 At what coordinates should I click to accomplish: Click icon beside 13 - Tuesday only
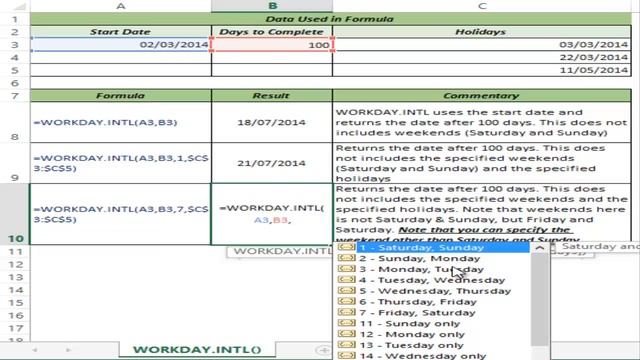[x=347, y=344]
